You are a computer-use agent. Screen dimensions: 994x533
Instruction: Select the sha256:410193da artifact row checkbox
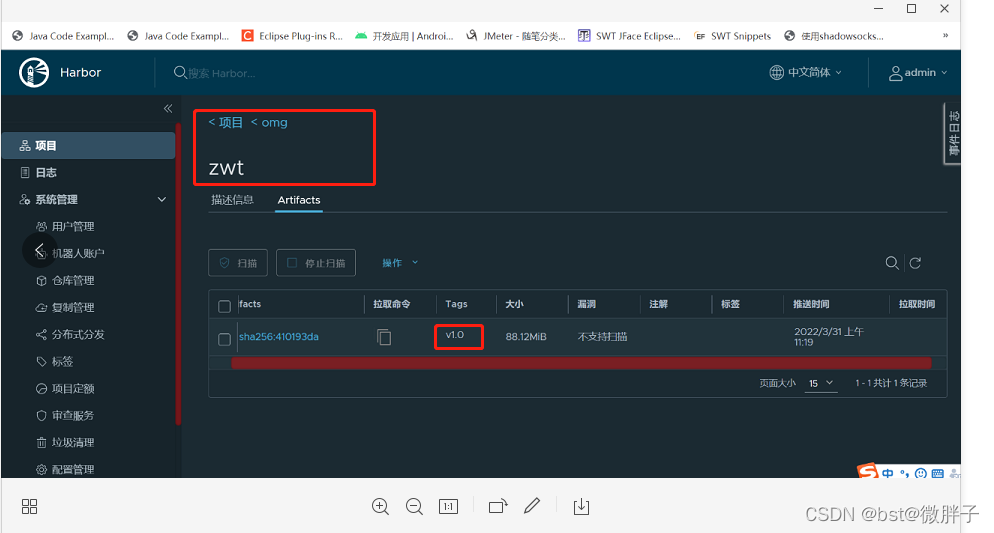[x=224, y=339]
